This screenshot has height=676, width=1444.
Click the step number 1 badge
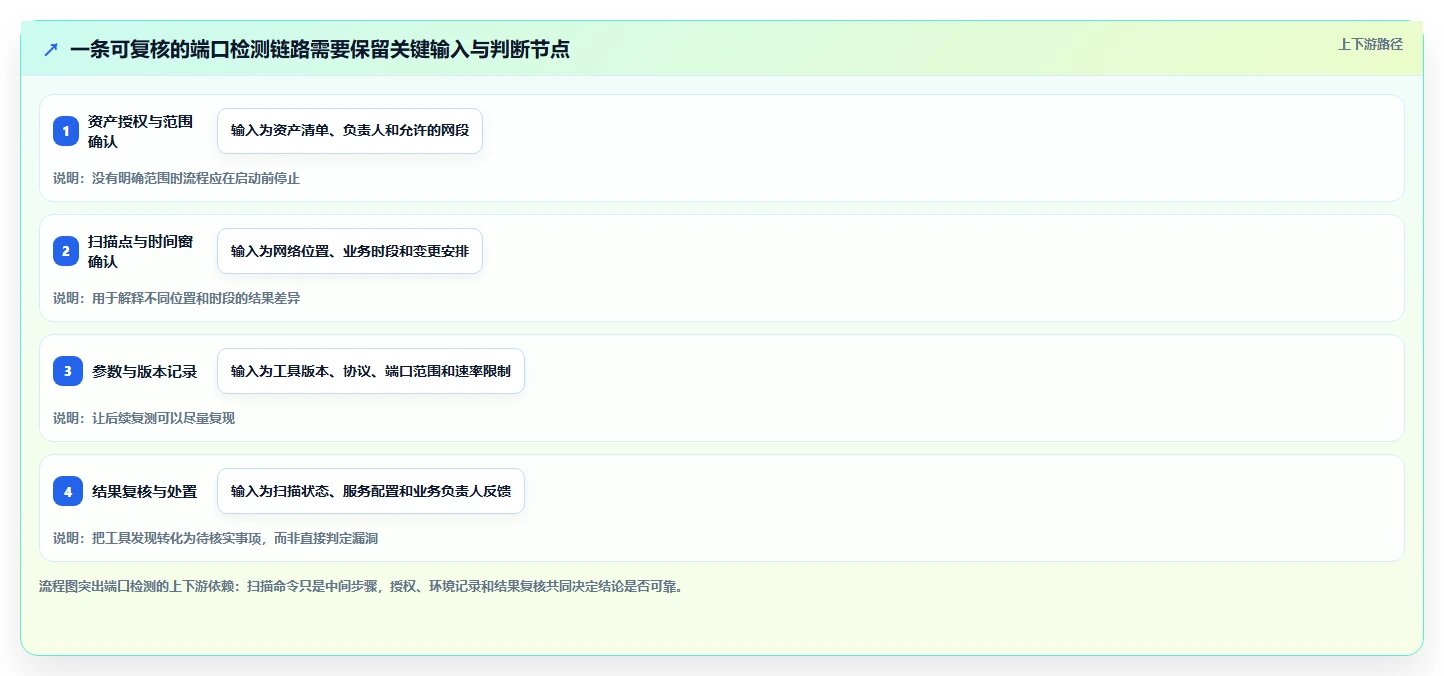(x=66, y=131)
